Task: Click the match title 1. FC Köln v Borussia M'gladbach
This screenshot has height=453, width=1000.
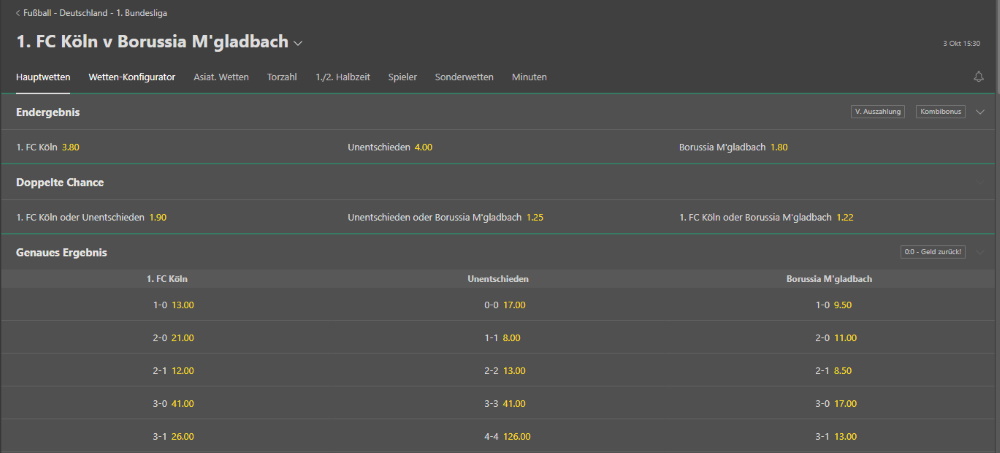Action: tap(152, 42)
